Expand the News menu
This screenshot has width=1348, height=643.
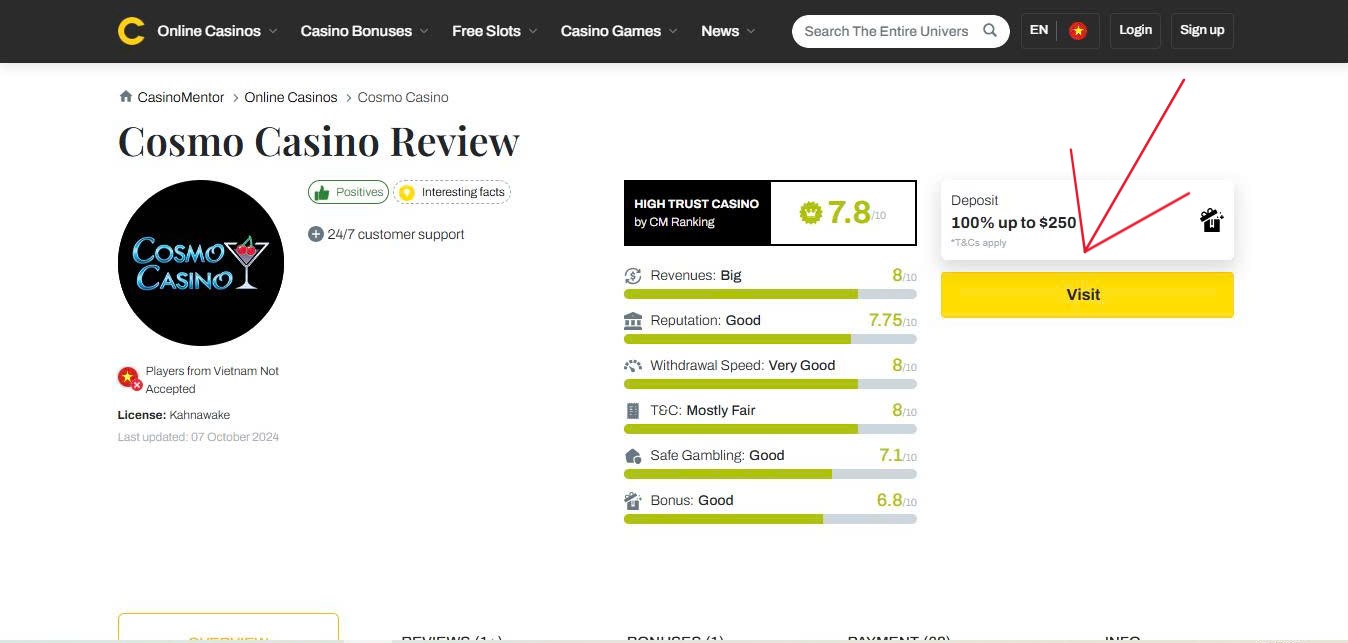(728, 31)
